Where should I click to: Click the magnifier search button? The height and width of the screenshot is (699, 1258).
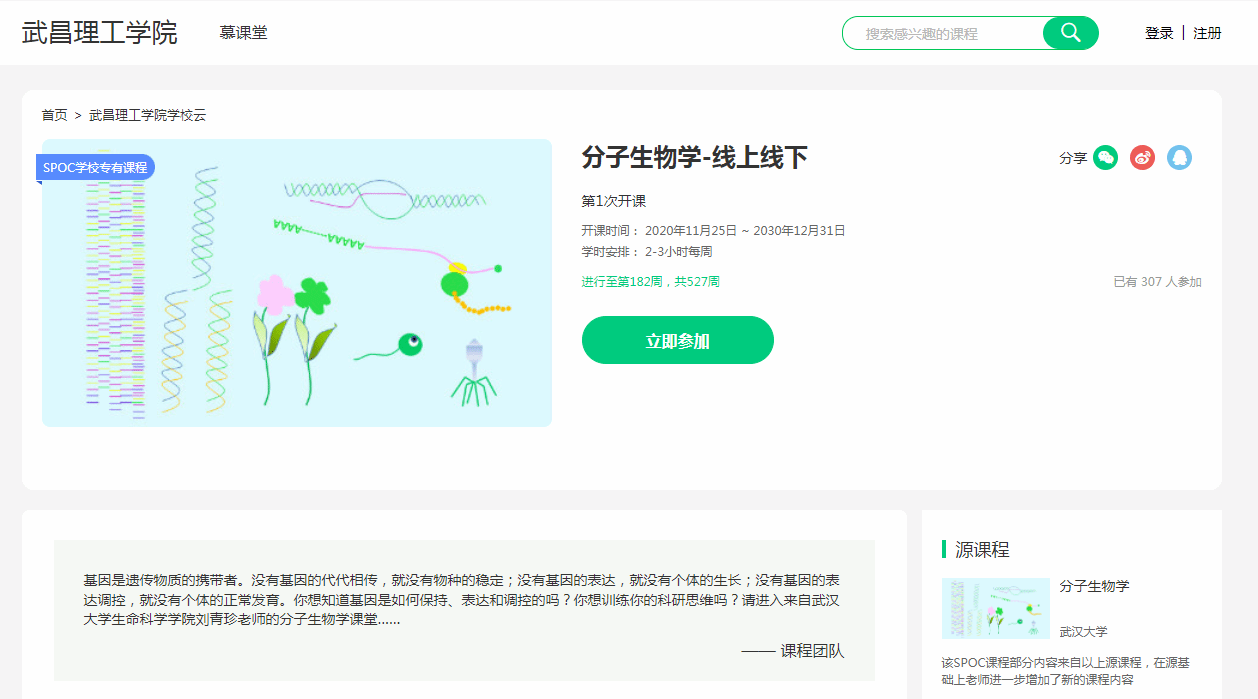(1070, 33)
